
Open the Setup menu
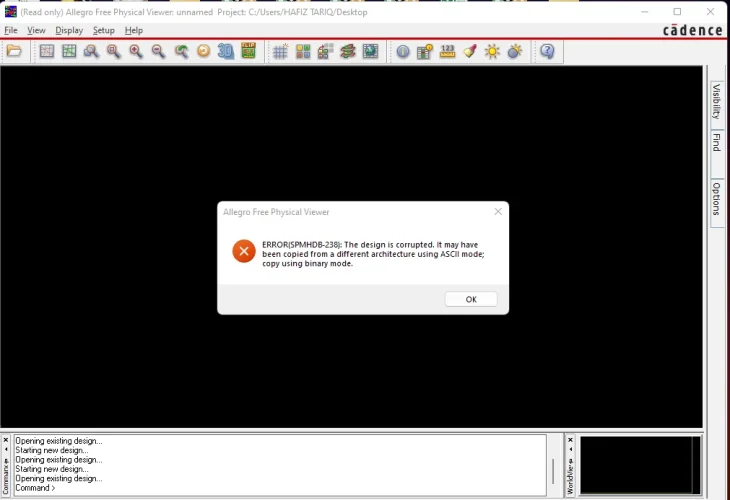click(x=104, y=31)
